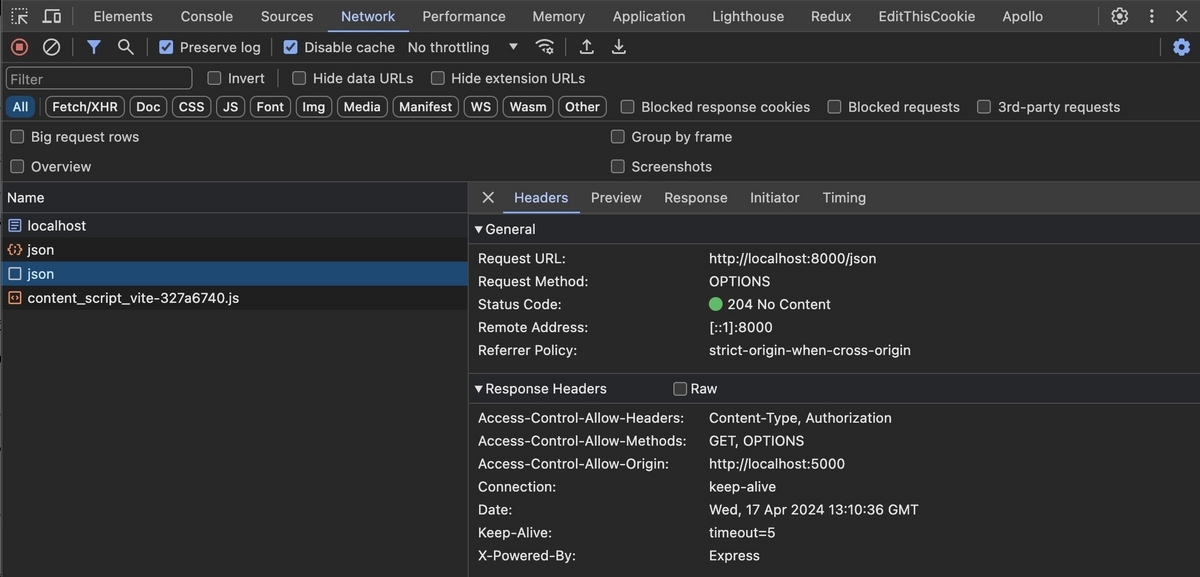Open the network search magnifier

[x=125, y=47]
